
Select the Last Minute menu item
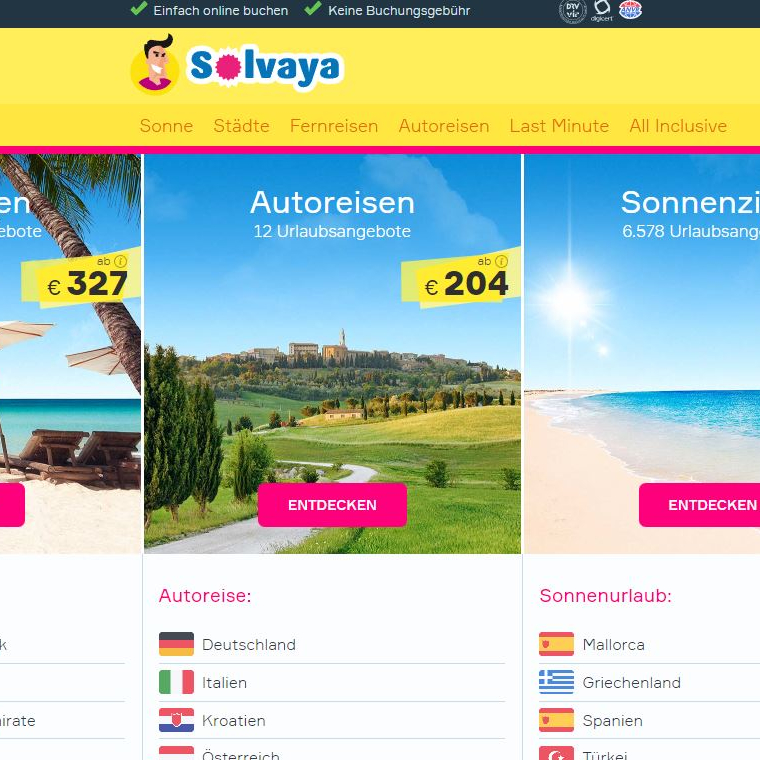tap(559, 126)
